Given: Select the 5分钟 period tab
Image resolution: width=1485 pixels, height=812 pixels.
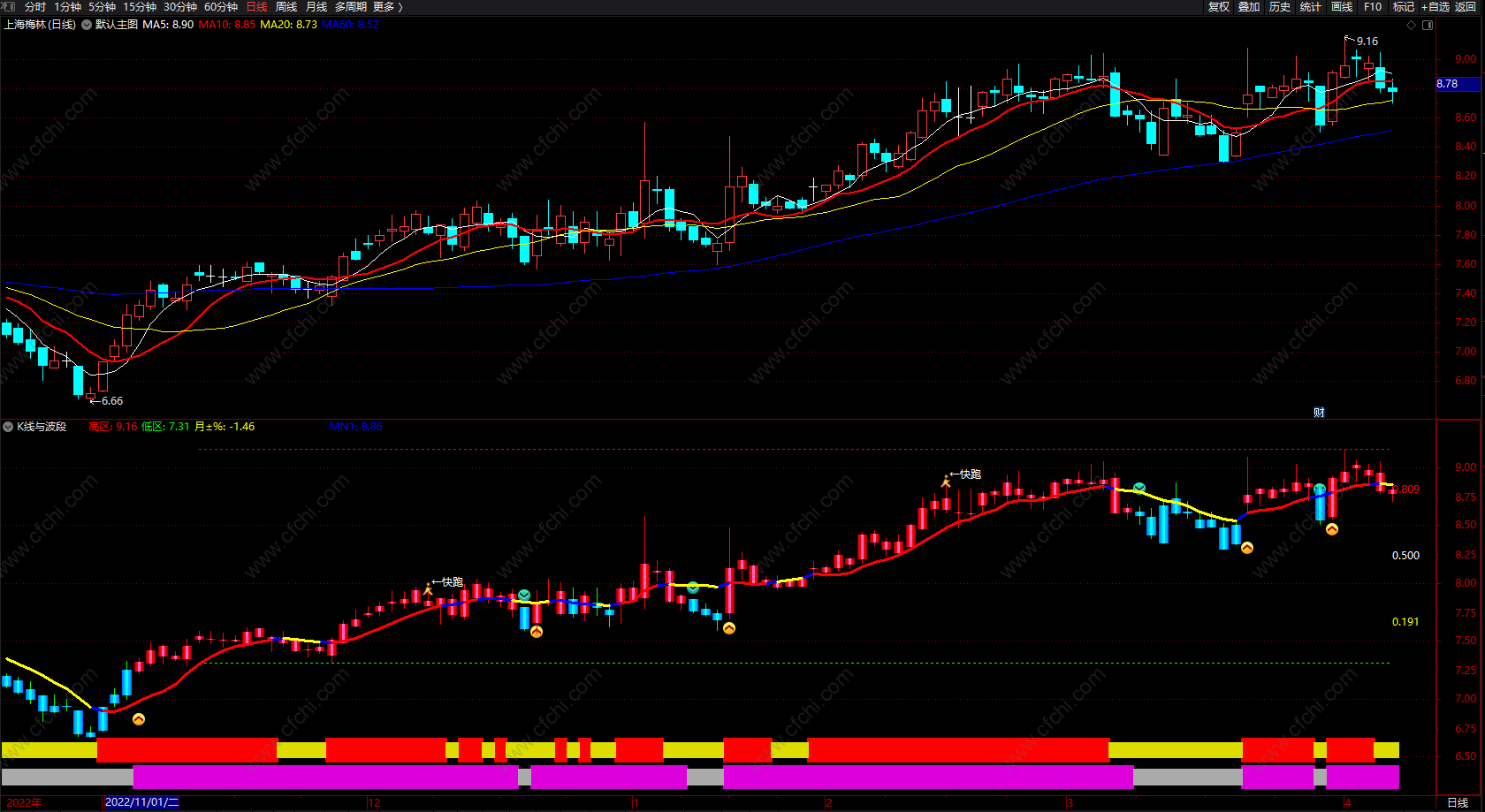Looking at the screenshot, I should [102, 7].
